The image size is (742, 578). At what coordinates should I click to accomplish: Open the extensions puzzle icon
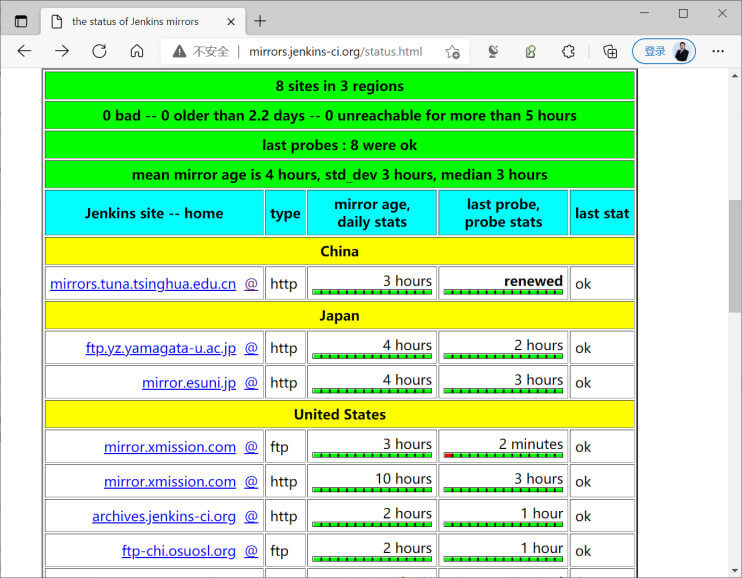[568, 51]
